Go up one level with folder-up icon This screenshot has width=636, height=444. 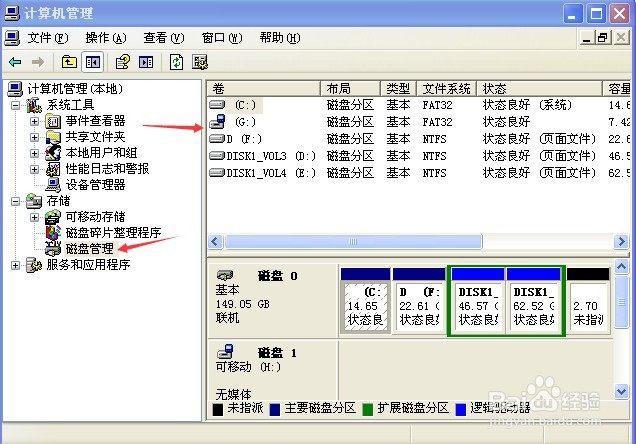tap(69, 62)
